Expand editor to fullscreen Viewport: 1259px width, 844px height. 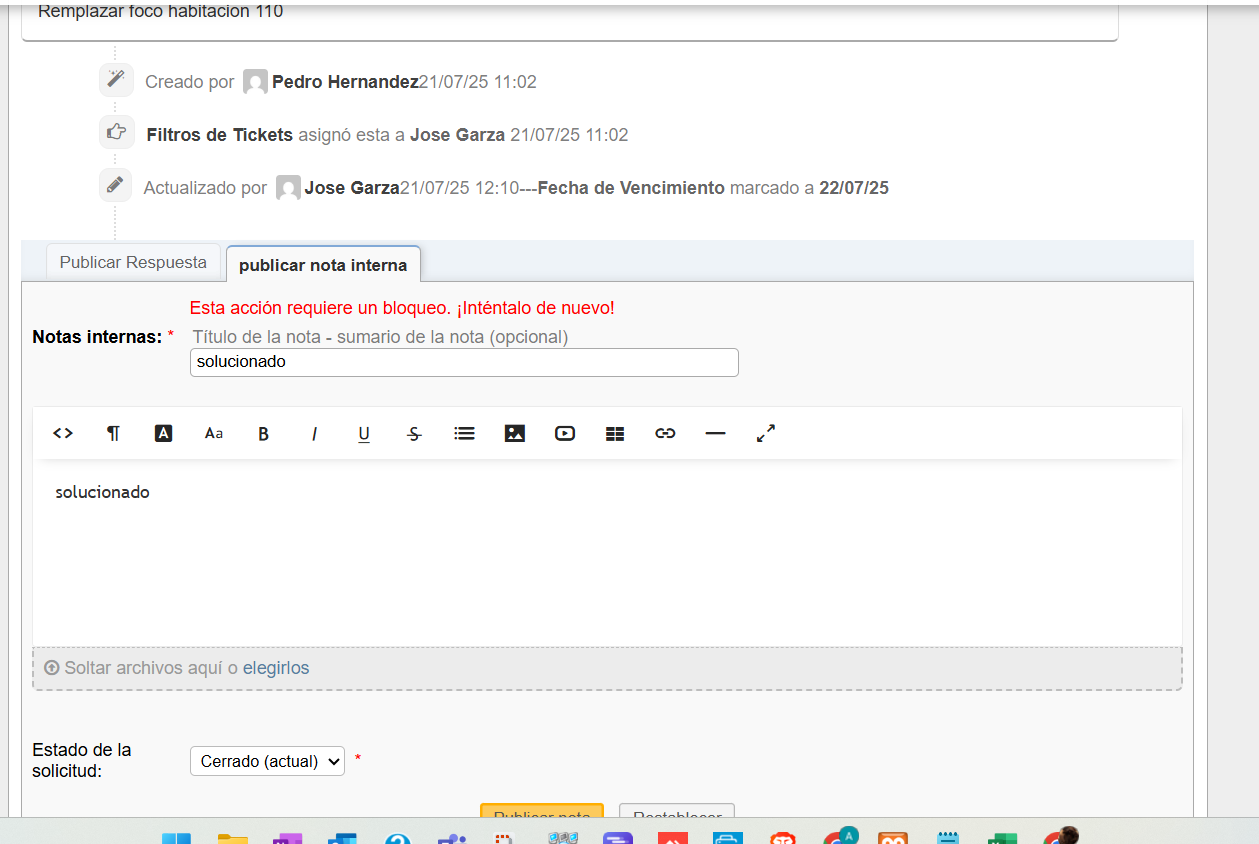(766, 433)
